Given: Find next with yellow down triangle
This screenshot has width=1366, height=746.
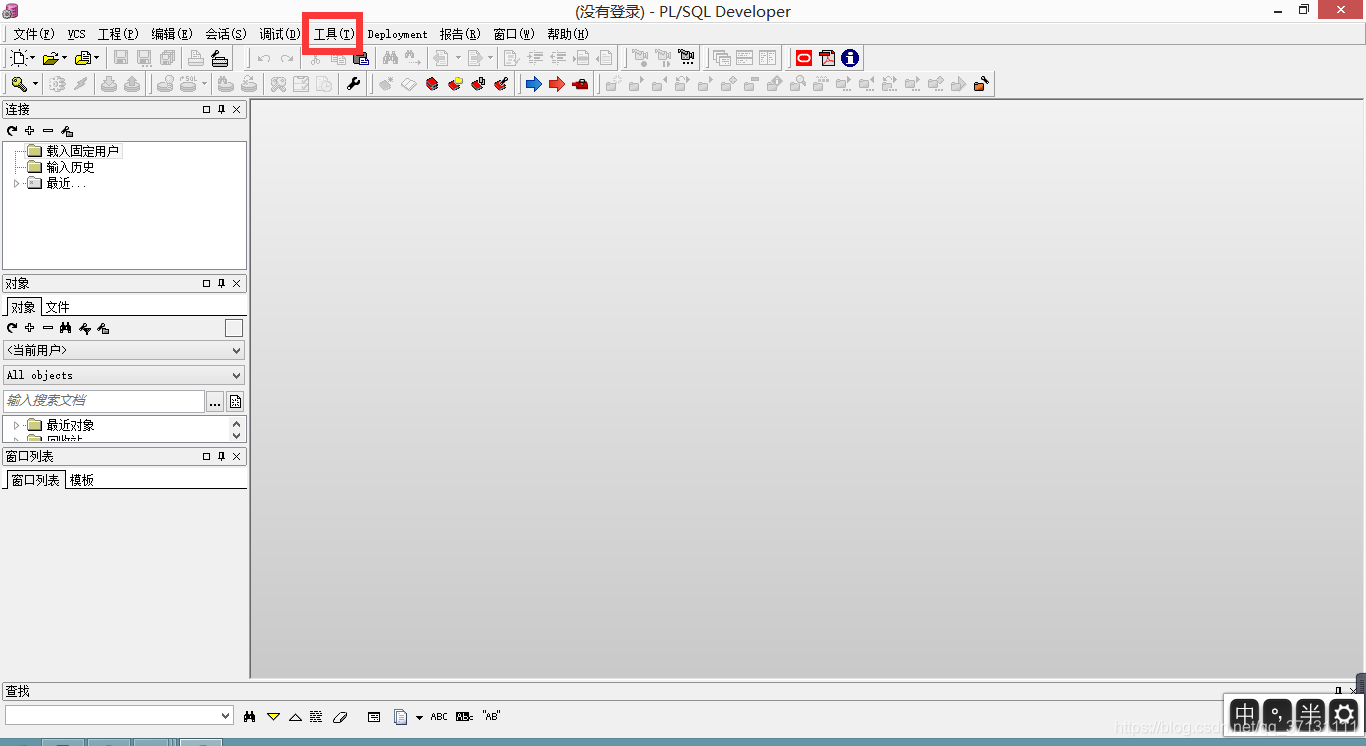Looking at the screenshot, I should point(273,716).
